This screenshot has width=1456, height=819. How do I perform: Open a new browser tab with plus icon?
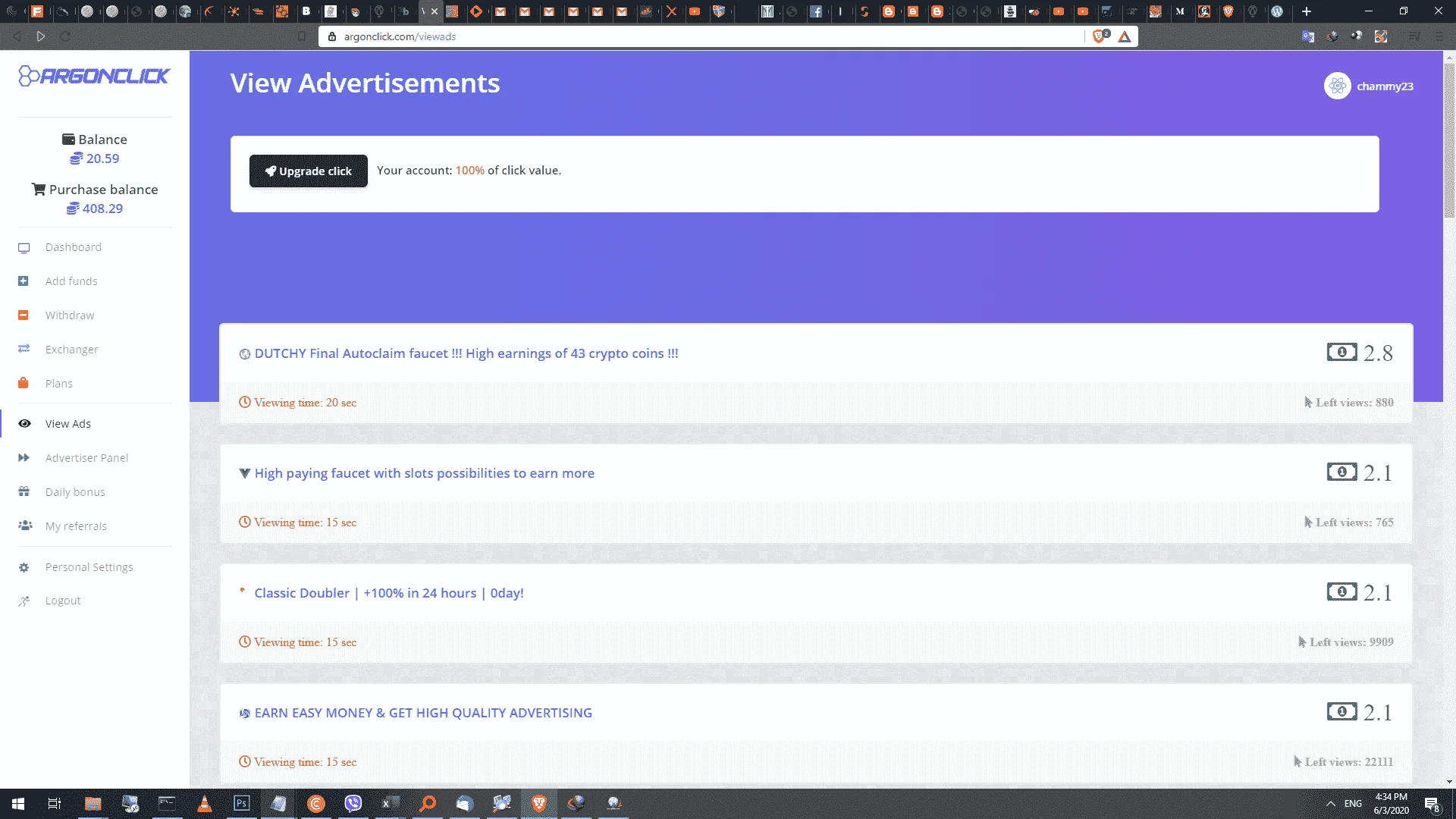1307,11
